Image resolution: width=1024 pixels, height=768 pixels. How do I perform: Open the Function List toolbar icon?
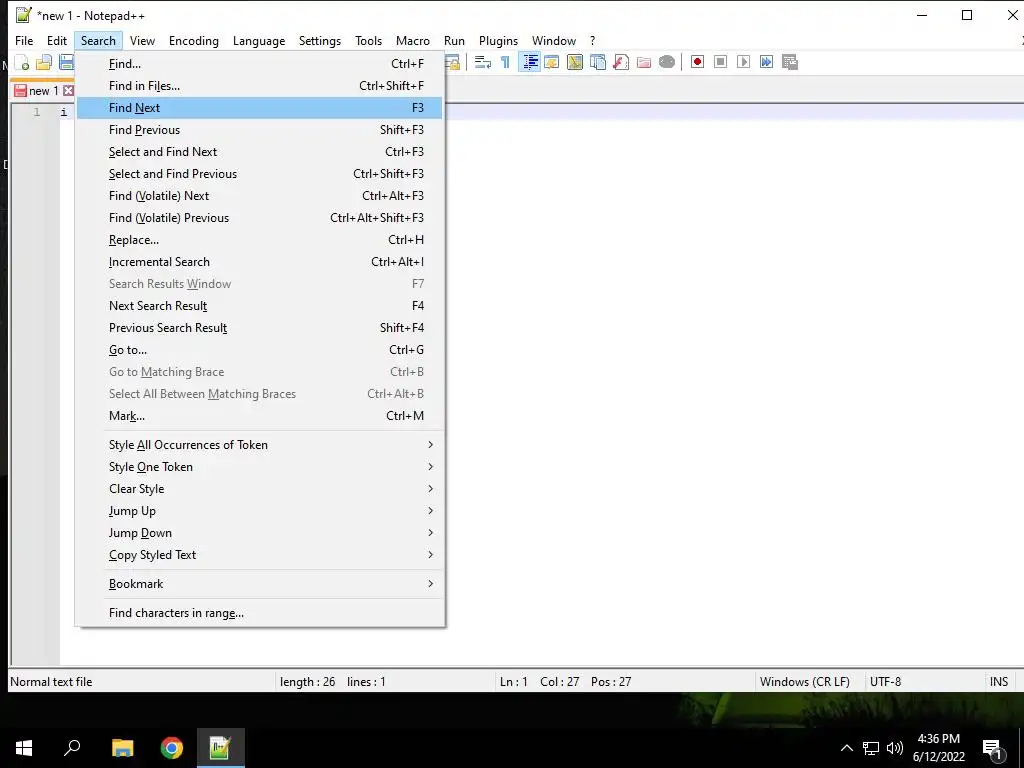pyautogui.click(x=621, y=62)
